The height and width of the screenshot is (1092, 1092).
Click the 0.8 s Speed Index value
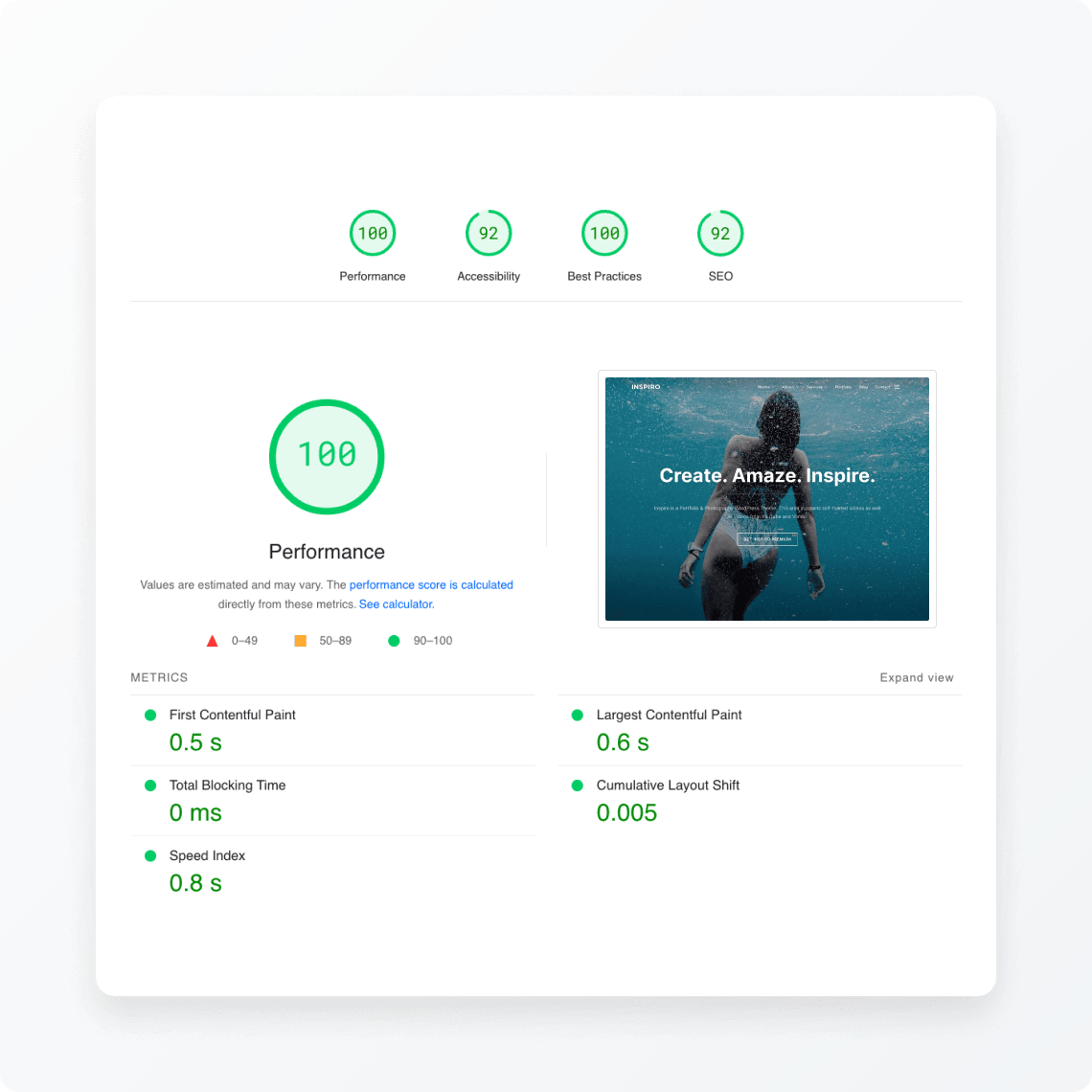click(x=195, y=883)
